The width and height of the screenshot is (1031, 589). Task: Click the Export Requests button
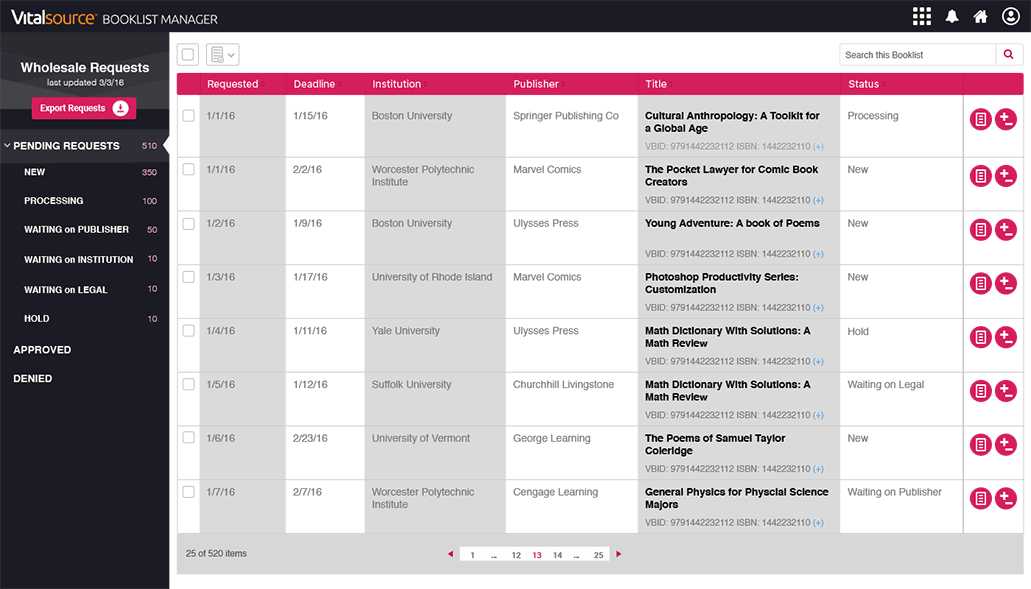click(83, 108)
